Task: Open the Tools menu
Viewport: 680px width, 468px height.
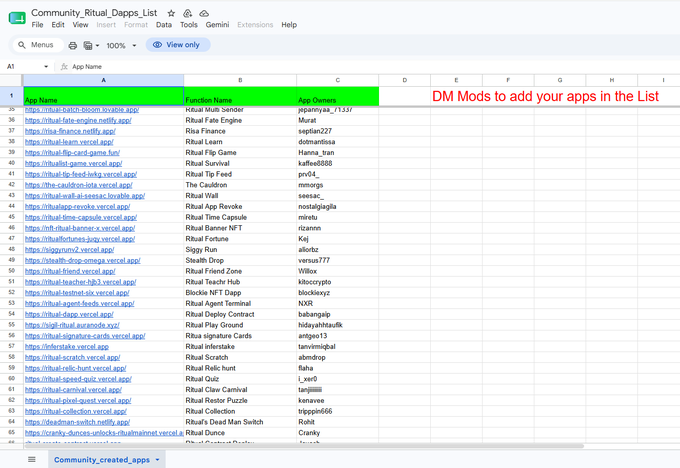Action: click(x=189, y=25)
